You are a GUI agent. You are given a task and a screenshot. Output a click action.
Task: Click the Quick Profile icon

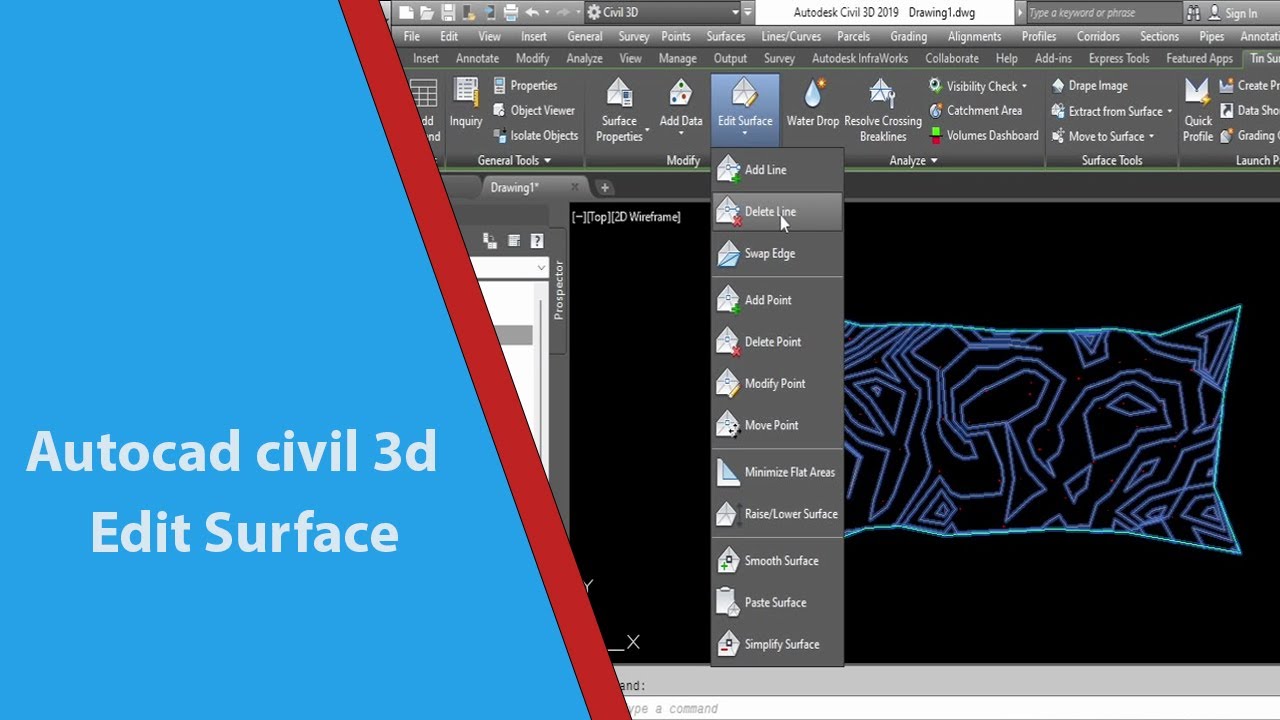1198,93
